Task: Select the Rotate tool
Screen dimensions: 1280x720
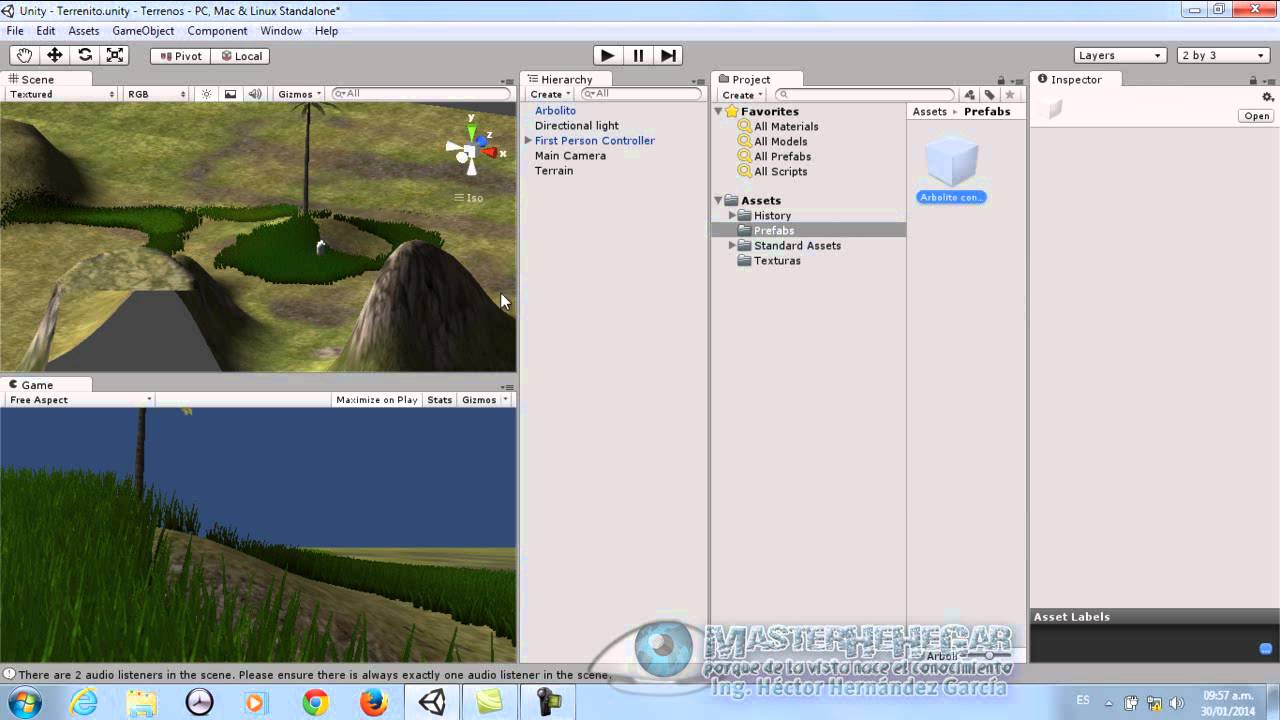Action: (x=85, y=56)
